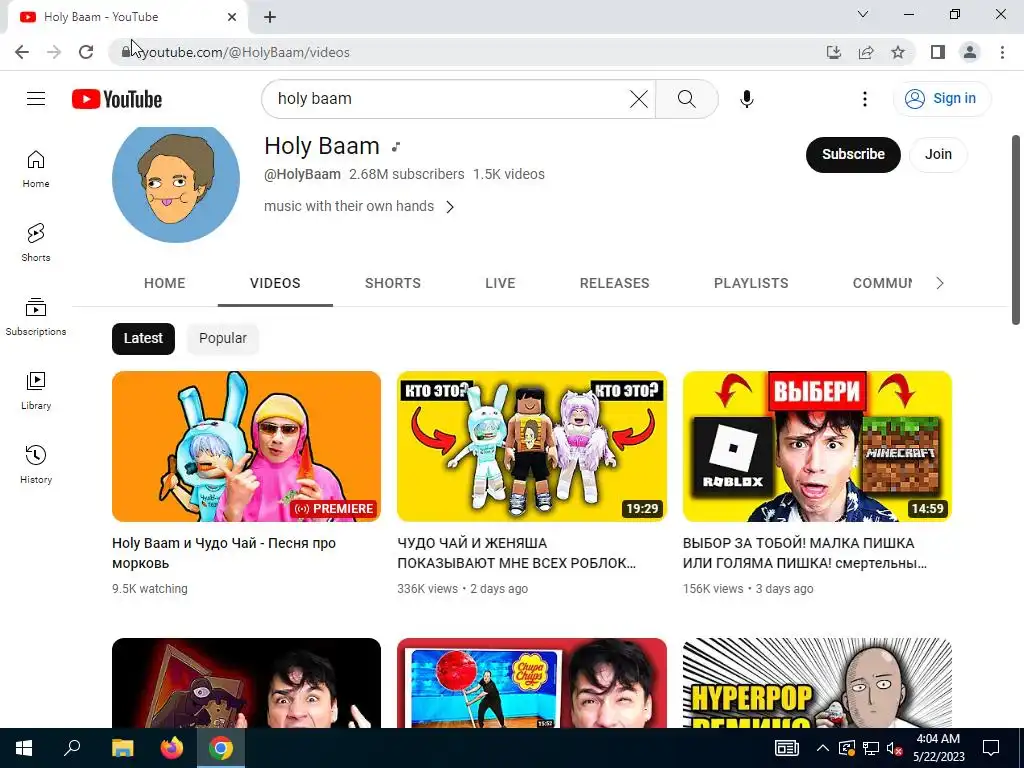
Task: Select the Latest filter chip
Action: (x=143, y=338)
